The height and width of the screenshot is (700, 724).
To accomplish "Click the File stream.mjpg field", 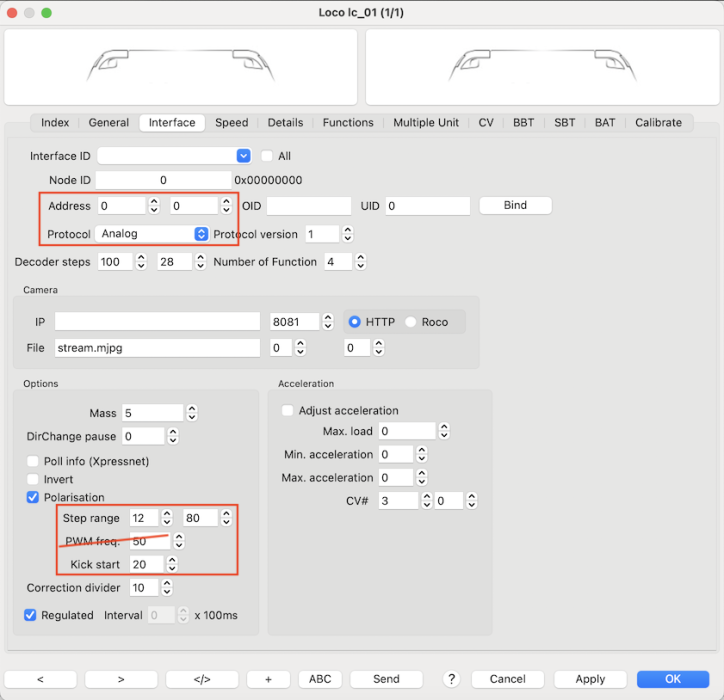I will coord(157,348).
